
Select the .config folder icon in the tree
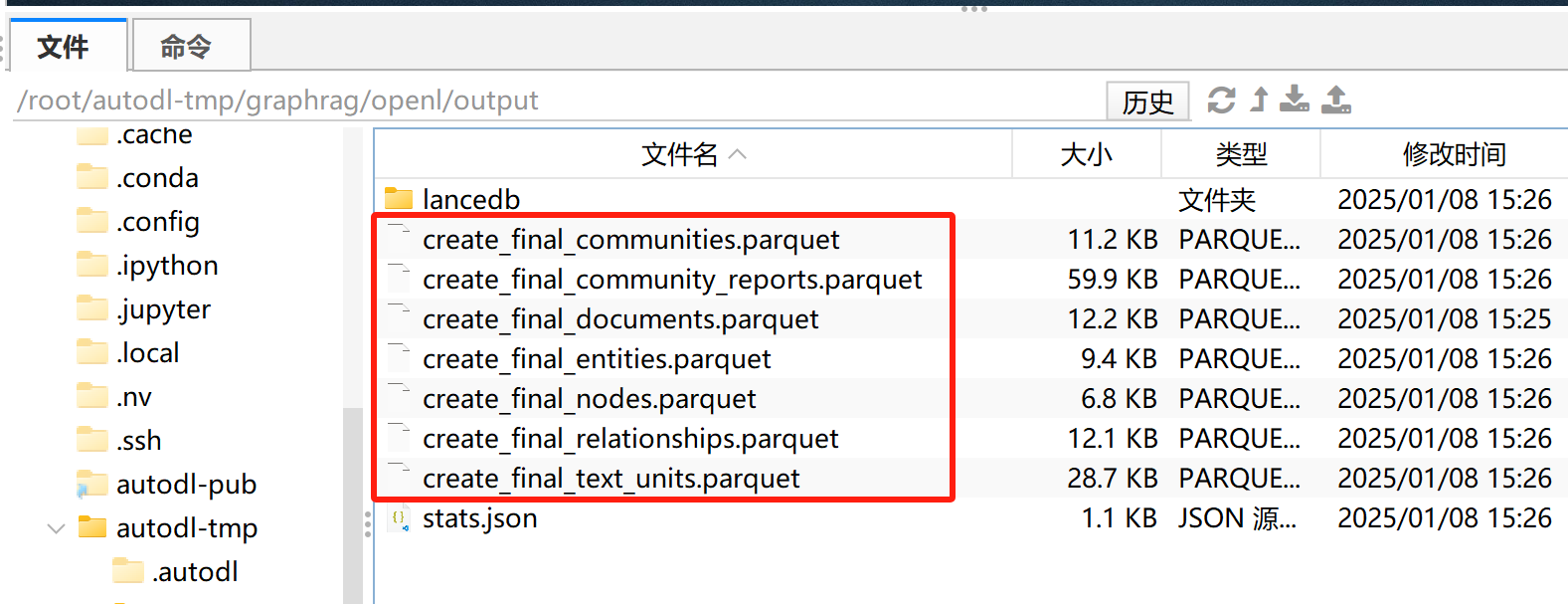[92, 221]
